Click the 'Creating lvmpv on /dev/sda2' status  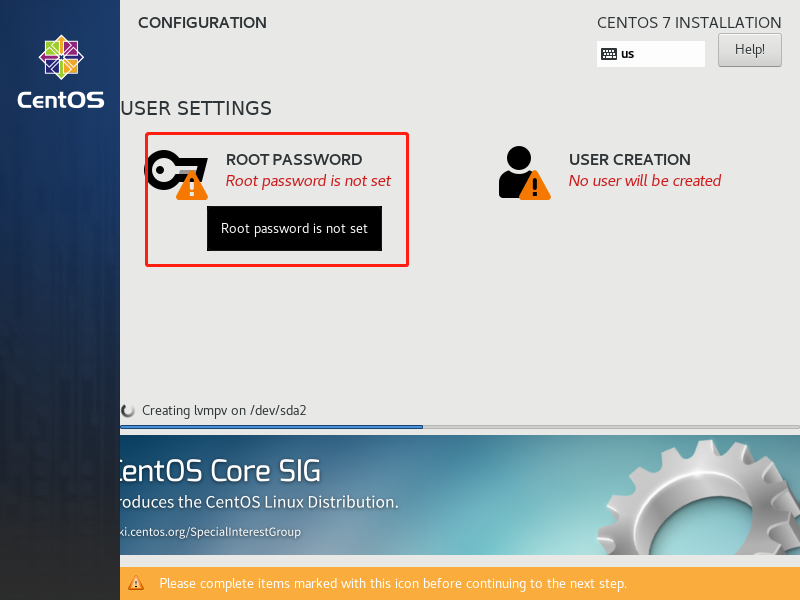click(x=224, y=411)
